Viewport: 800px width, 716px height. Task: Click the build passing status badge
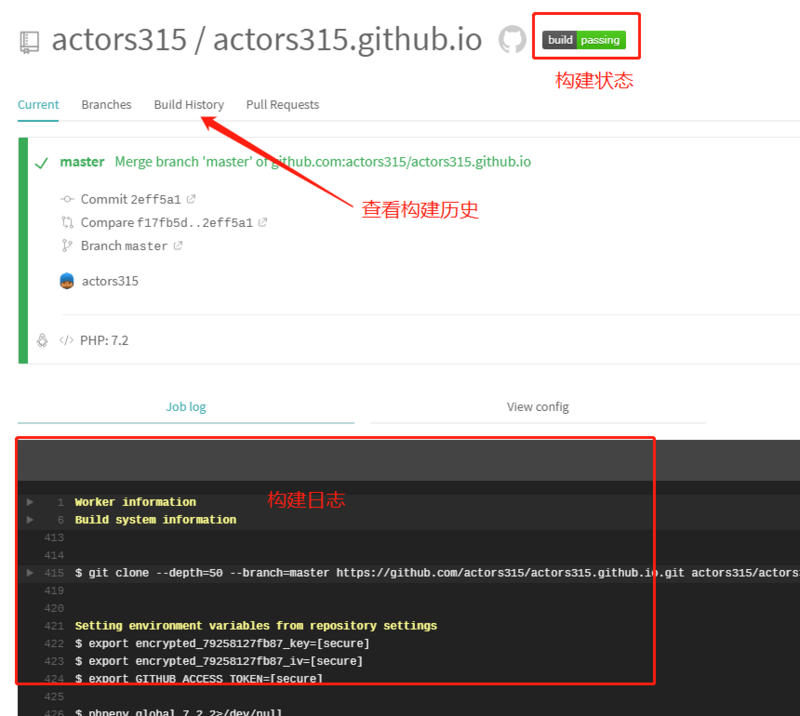tap(584, 40)
